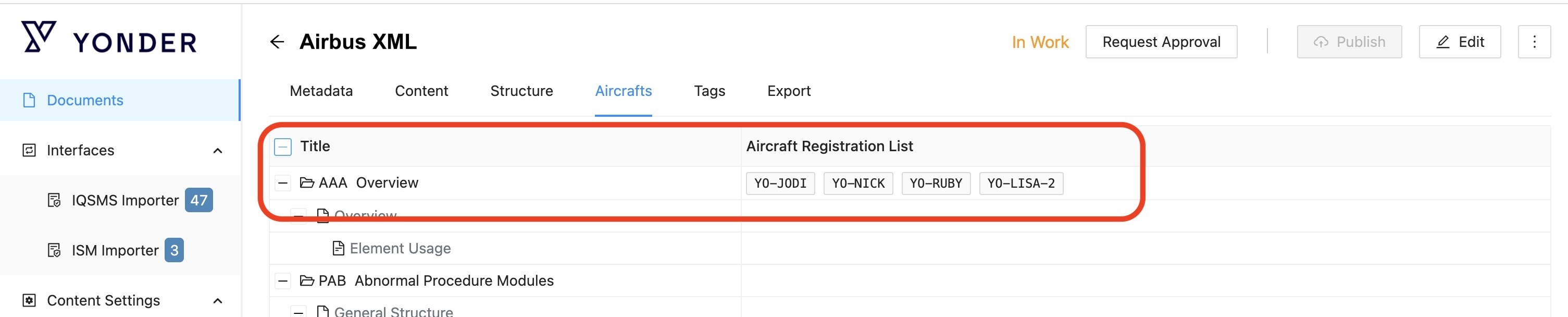
Task: Click the Request Approval button
Action: tap(1161, 42)
